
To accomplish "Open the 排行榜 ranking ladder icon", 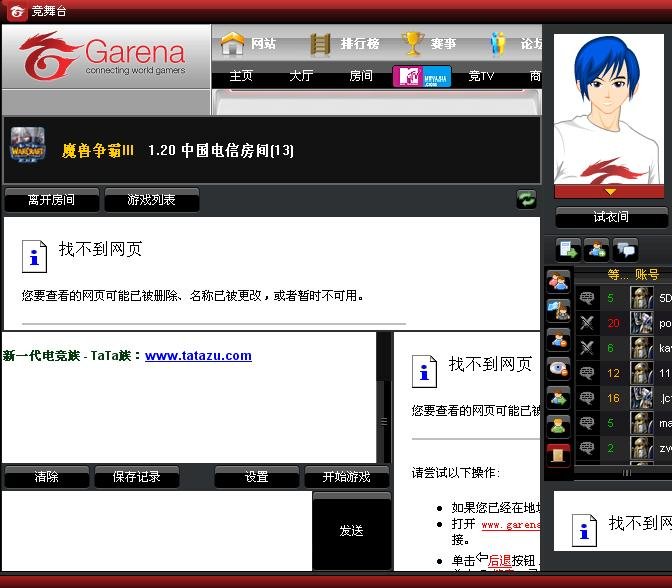I will click(x=320, y=44).
